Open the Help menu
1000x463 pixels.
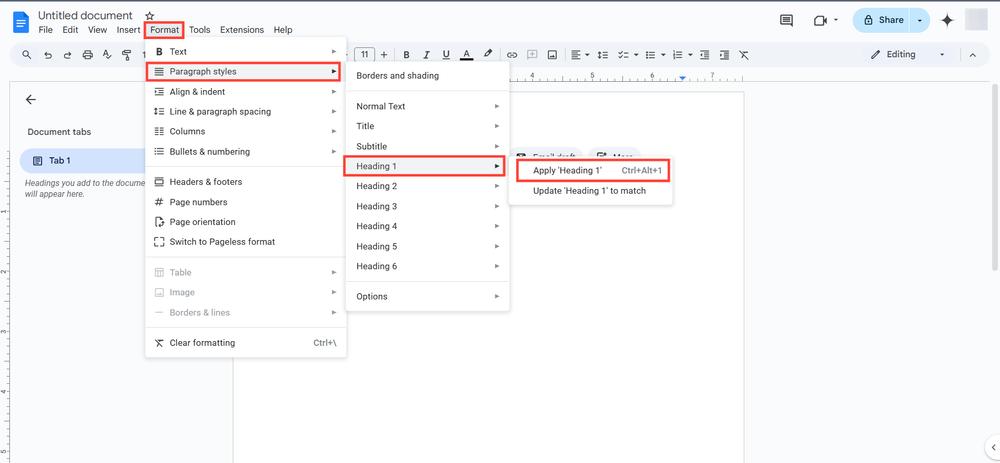pyautogui.click(x=283, y=30)
